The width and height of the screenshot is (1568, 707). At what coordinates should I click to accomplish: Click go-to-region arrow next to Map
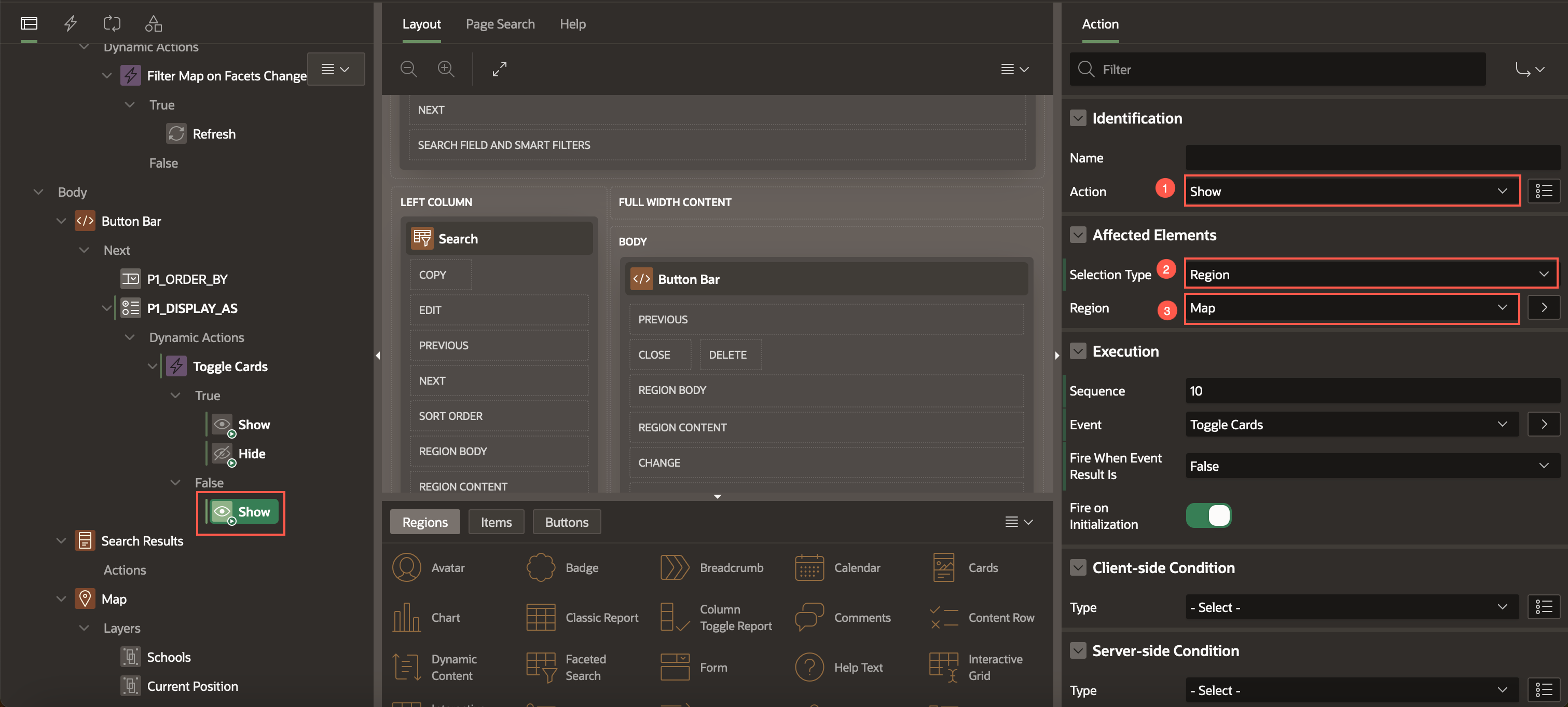pyautogui.click(x=1543, y=307)
